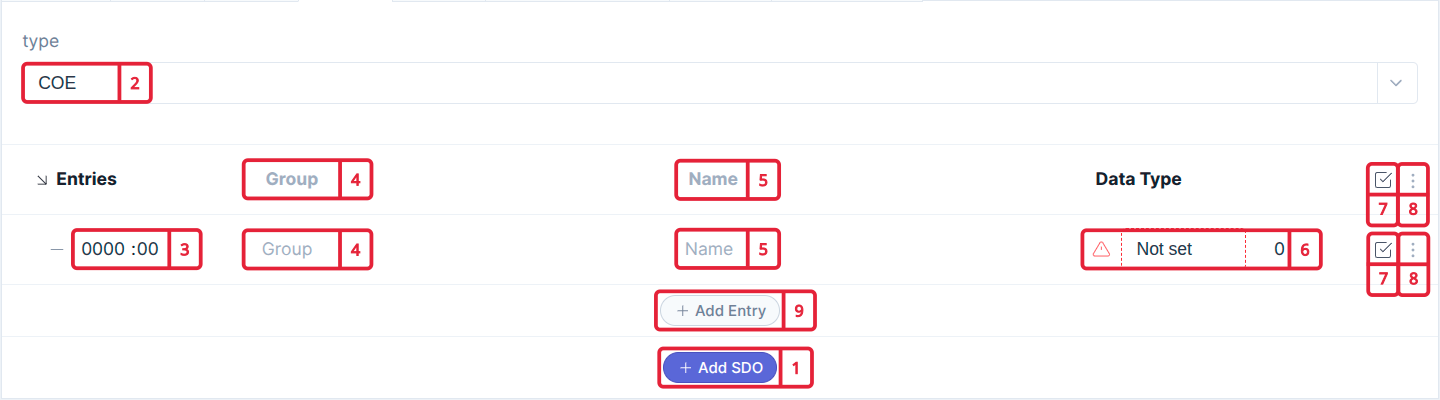This screenshot has height=400, width=1440.
Task: Open the three-dot menu in the Entries header row
Action: point(1413,180)
